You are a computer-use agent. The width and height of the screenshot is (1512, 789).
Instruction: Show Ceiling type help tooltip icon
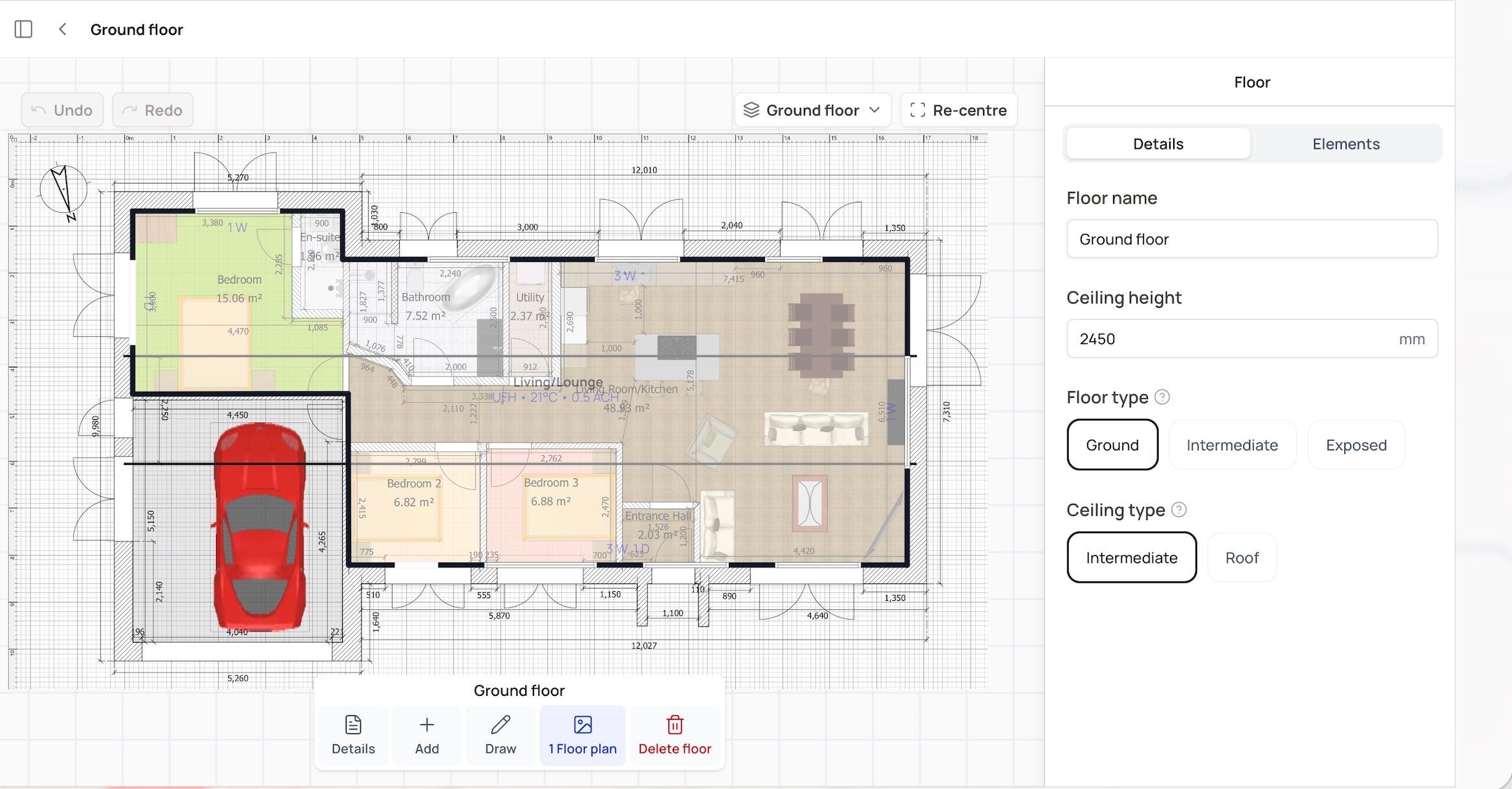pos(1179,510)
